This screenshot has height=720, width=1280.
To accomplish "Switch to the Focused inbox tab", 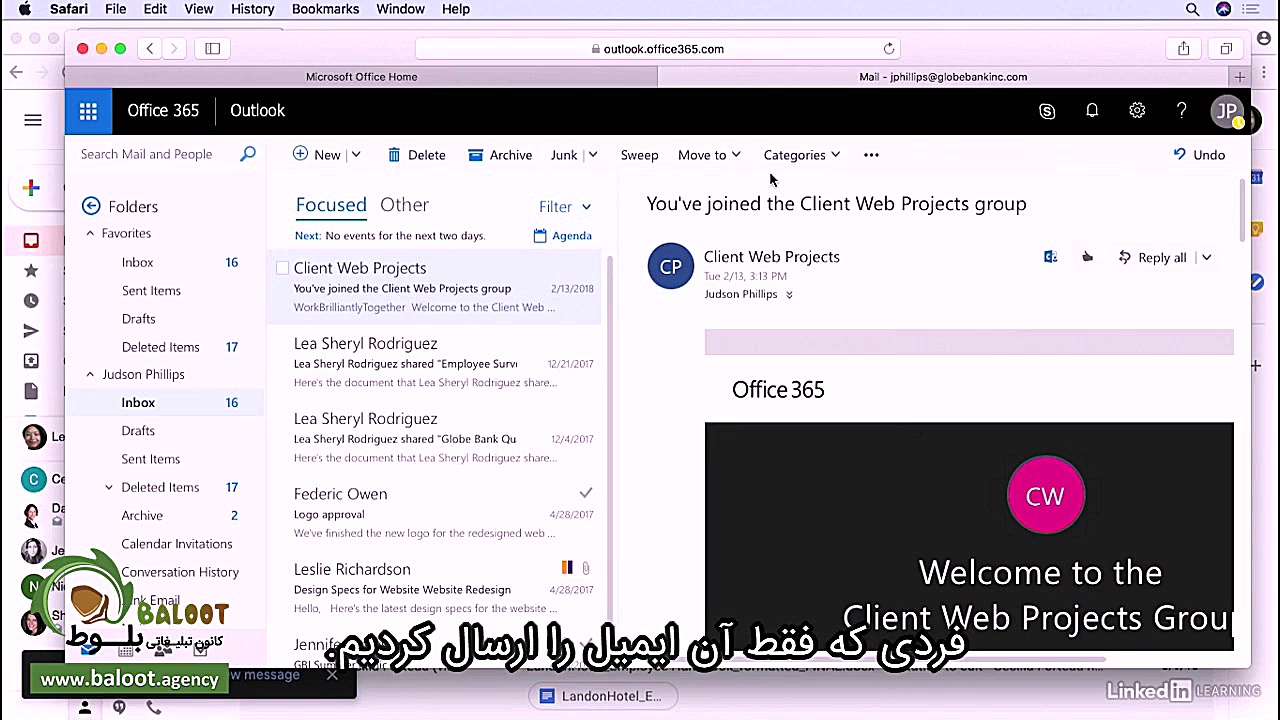I will pyautogui.click(x=331, y=205).
